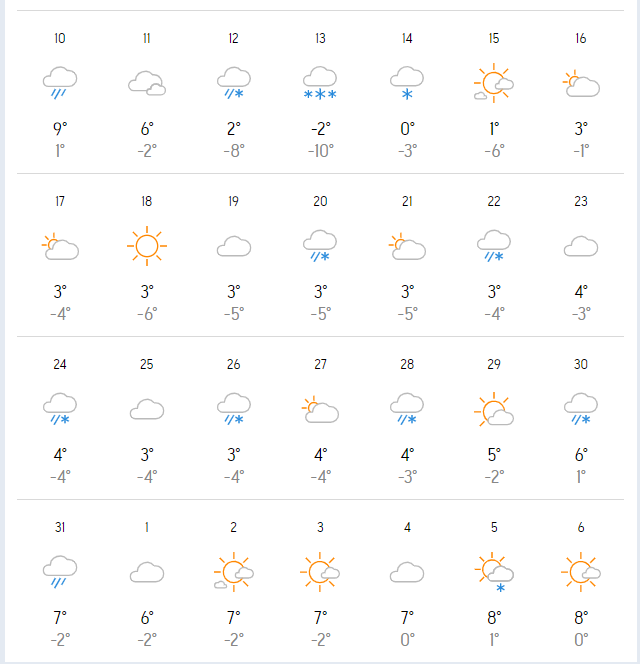Viewport: 640px width, 664px height.
Task: Click the rain icon for day 10
Action: pos(60,83)
